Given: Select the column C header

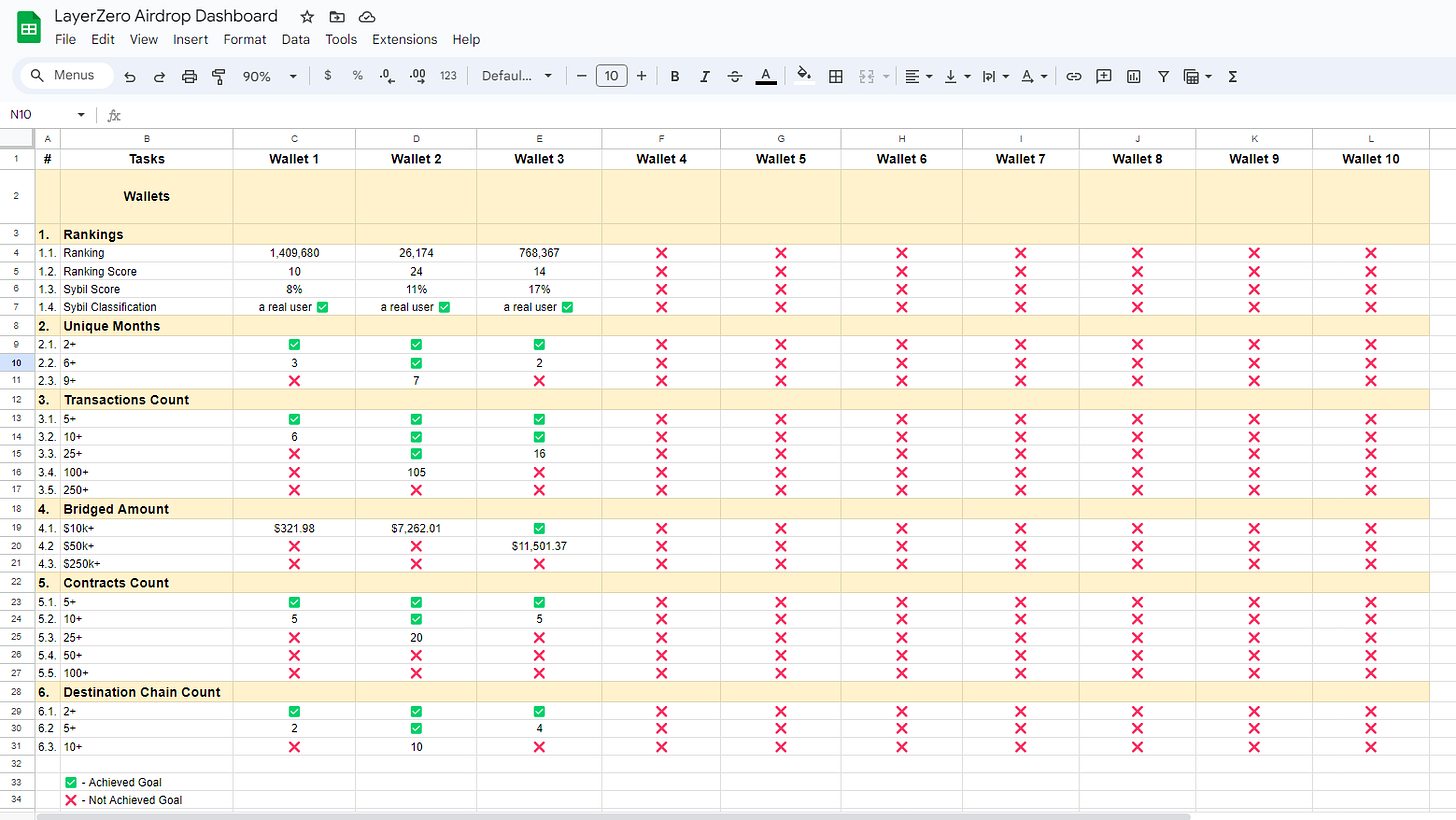Looking at the screenshot, I should point(294,138).
